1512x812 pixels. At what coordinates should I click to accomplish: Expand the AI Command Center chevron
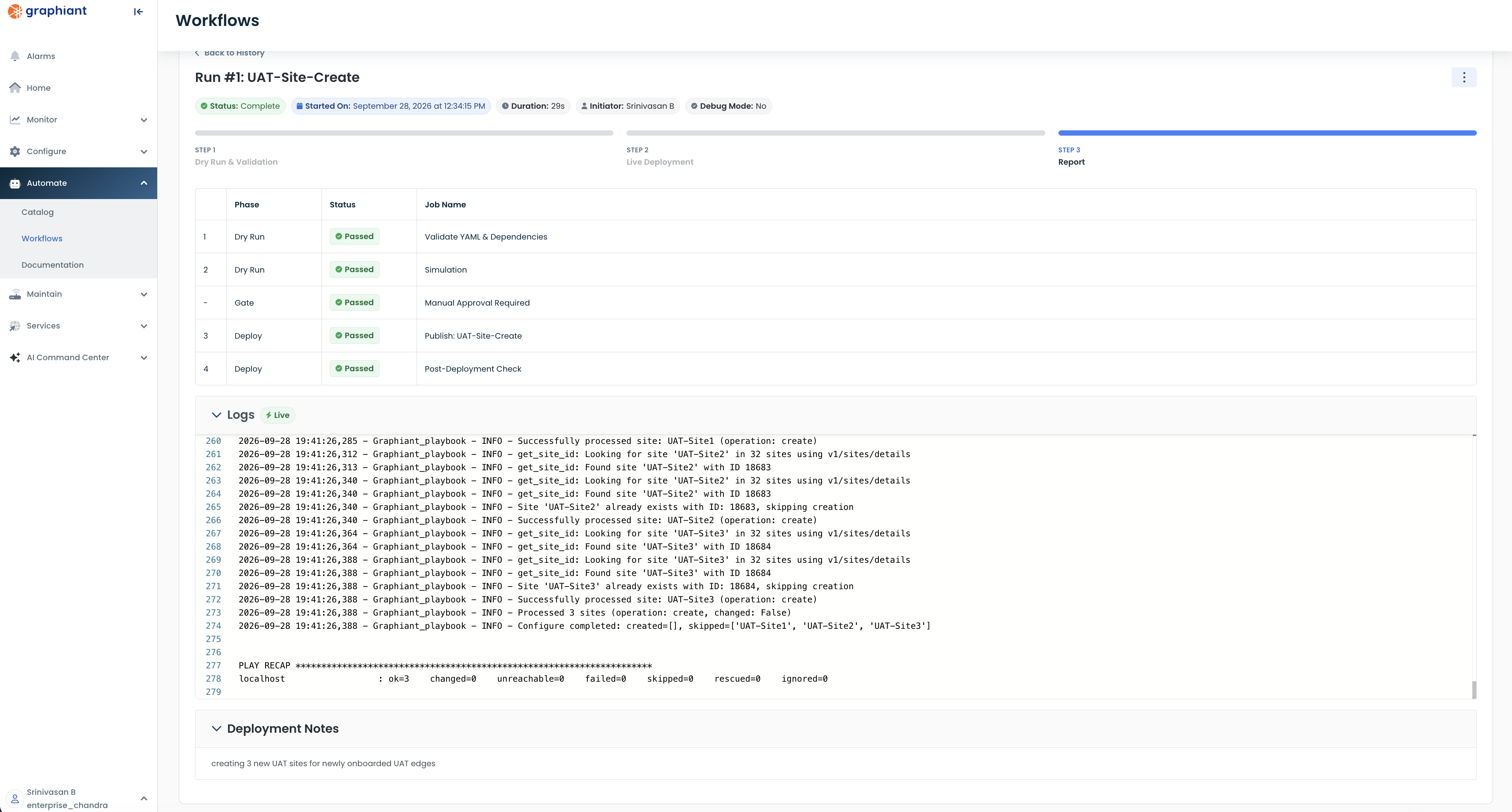pos(144,358)
